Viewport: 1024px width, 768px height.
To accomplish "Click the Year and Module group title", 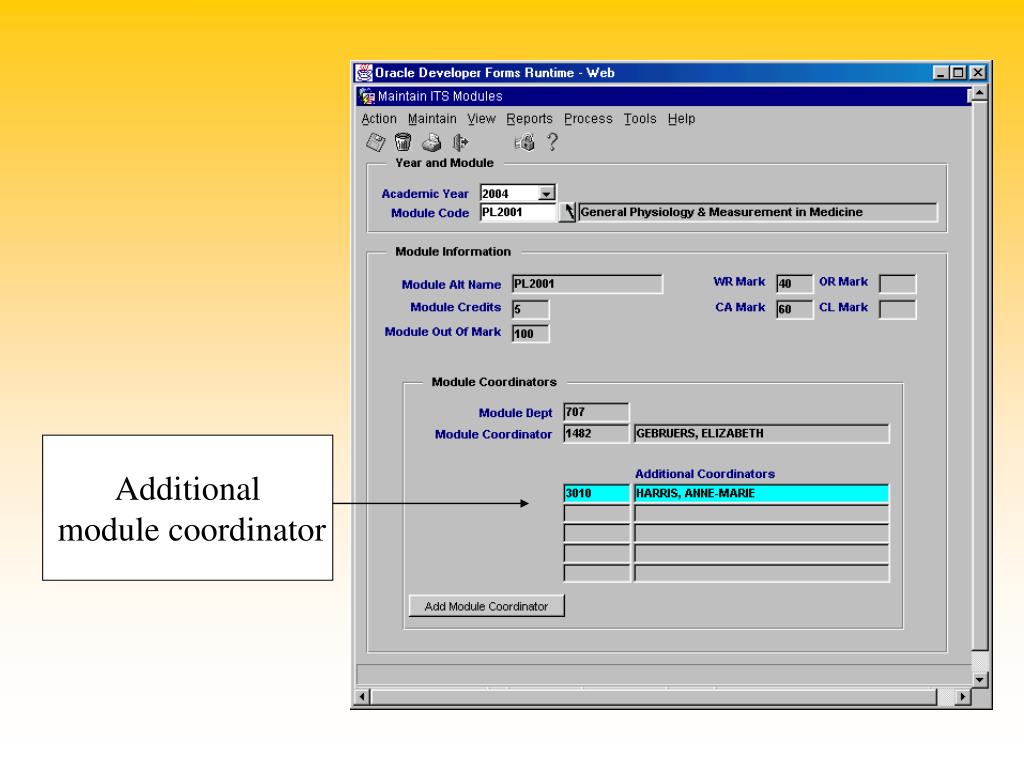I will click(445, 163).
